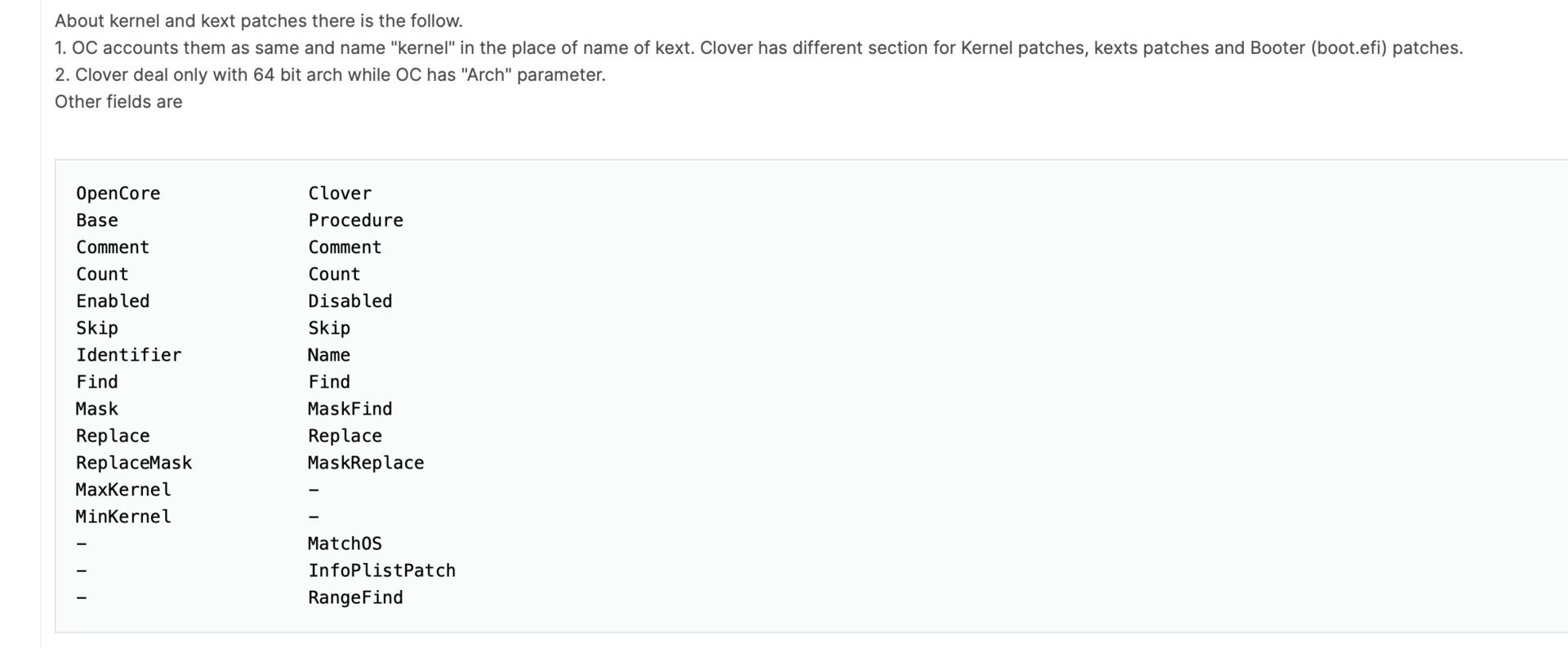Click the MatchOS field name
This screenshot has height=648, width=1568.
coord(345,544)
